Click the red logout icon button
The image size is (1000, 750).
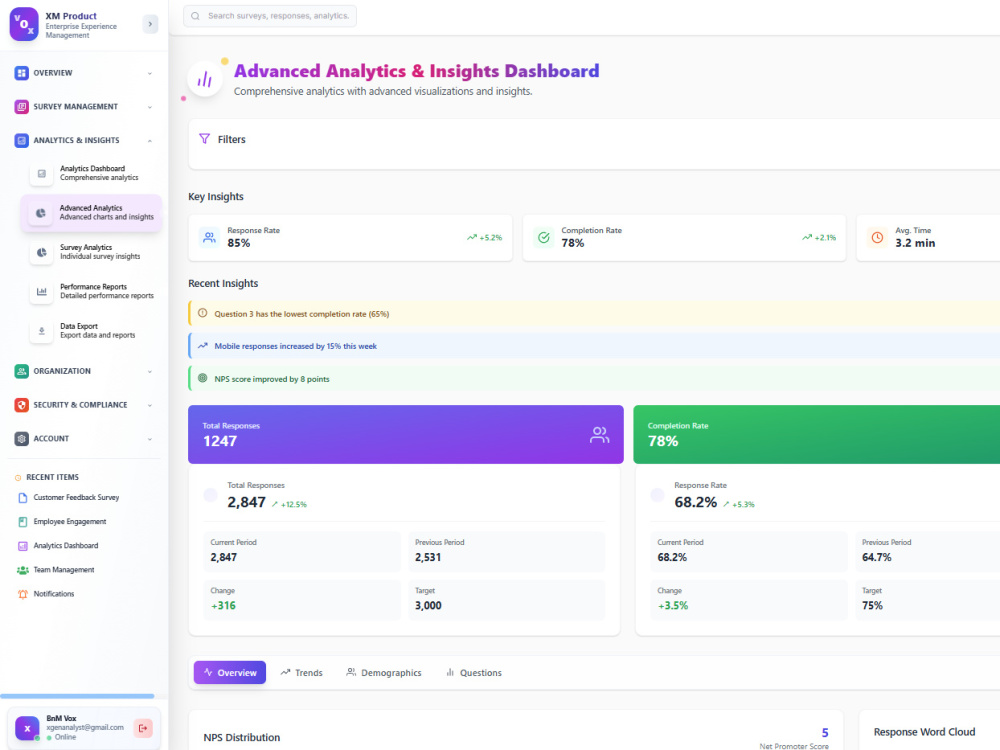pos(143,728)
